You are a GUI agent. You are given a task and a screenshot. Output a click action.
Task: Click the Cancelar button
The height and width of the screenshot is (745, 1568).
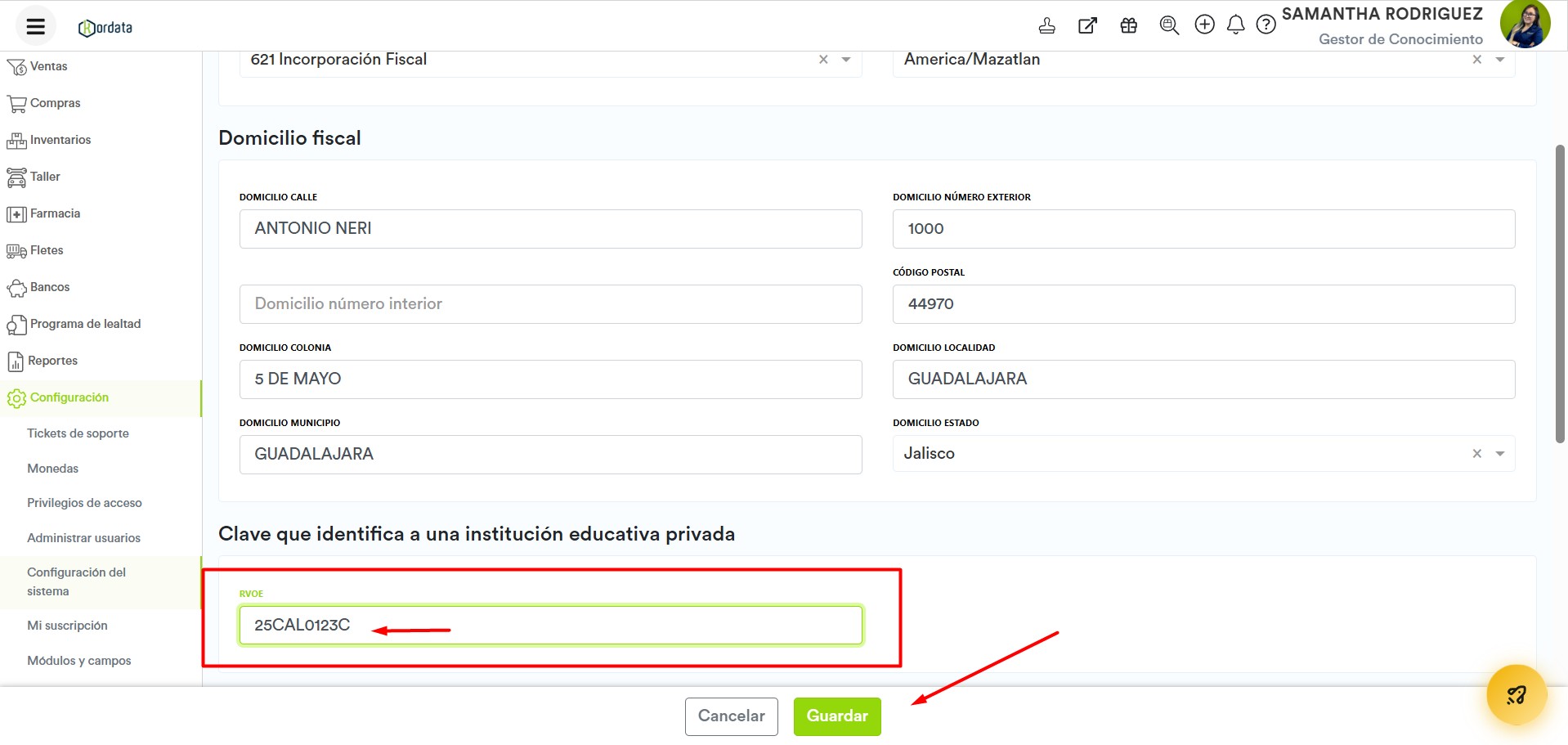(732, 716)
